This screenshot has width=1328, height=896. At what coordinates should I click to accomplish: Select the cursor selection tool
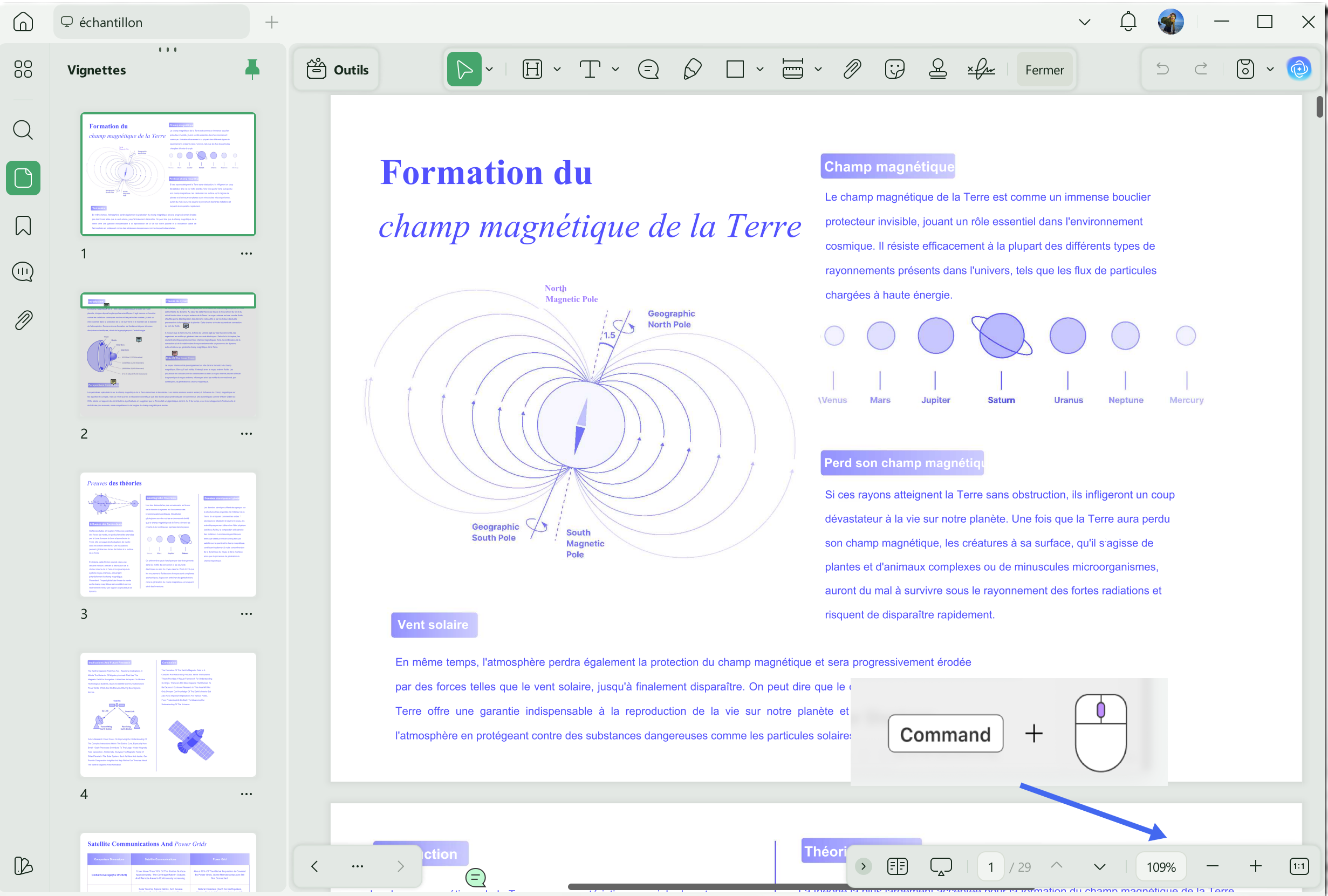point(464,70)
